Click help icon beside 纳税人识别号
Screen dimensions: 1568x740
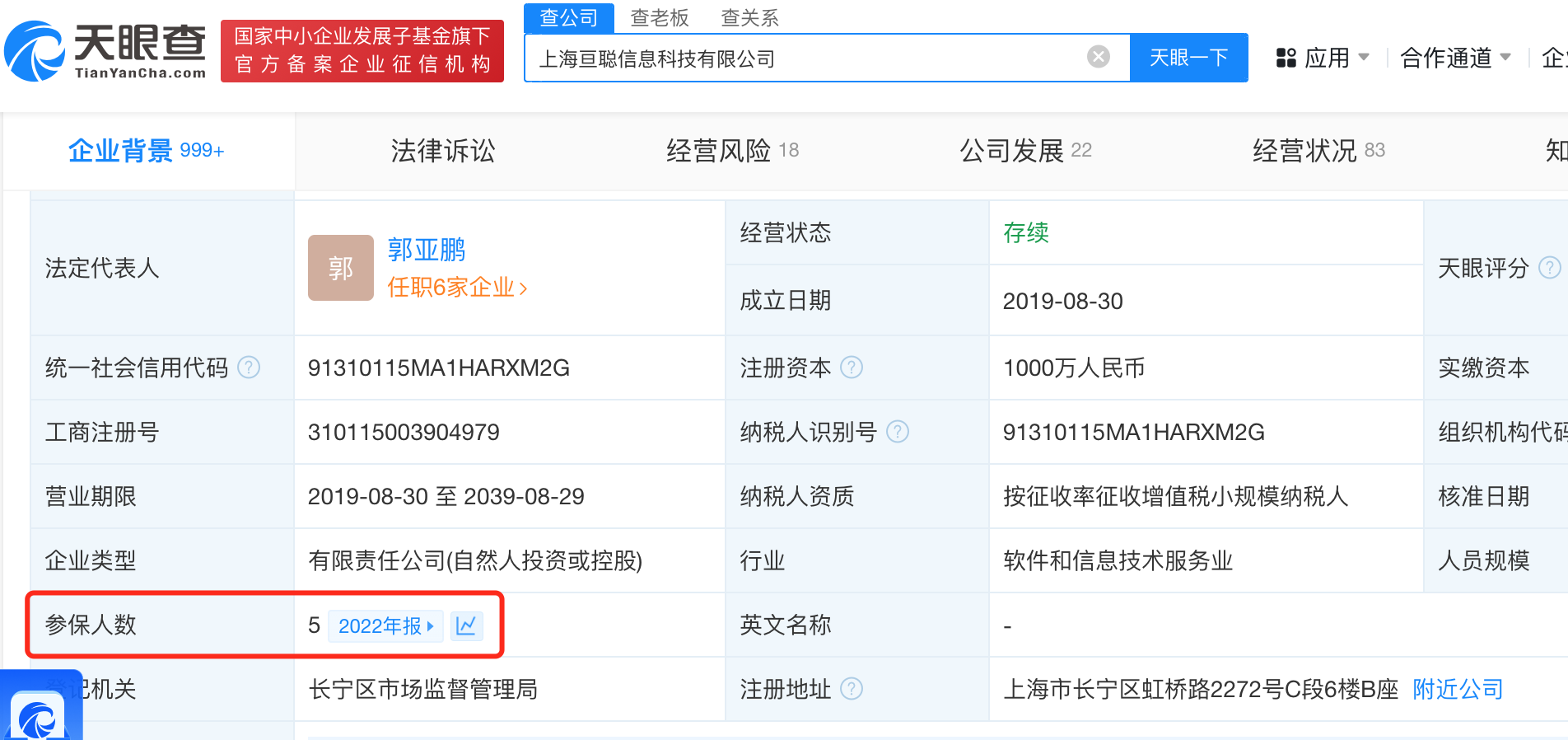coord(897,432)
